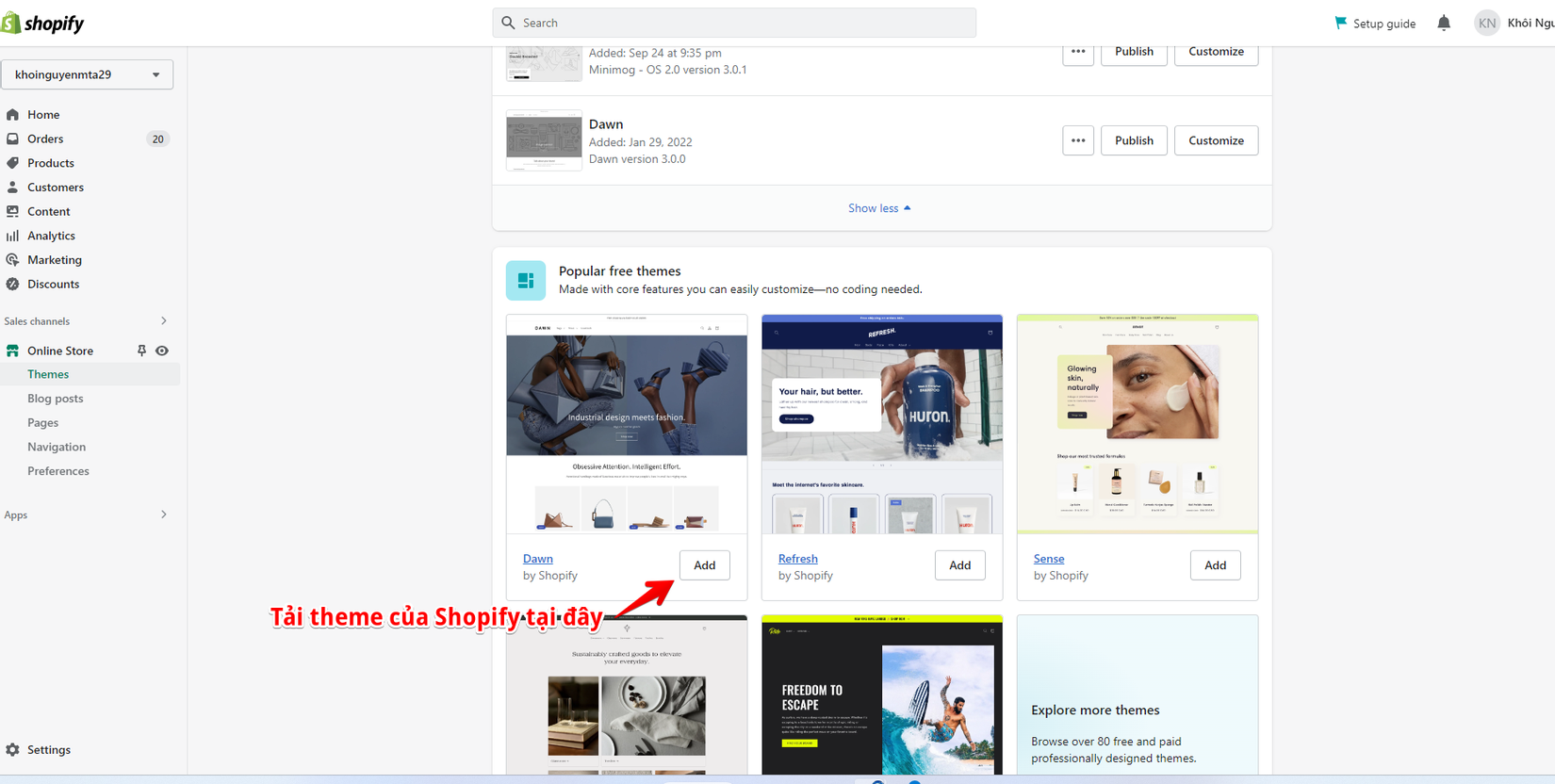This screenshot has width=1555, height=784.
Task: Click the Customers person icon
Action: 12,188
